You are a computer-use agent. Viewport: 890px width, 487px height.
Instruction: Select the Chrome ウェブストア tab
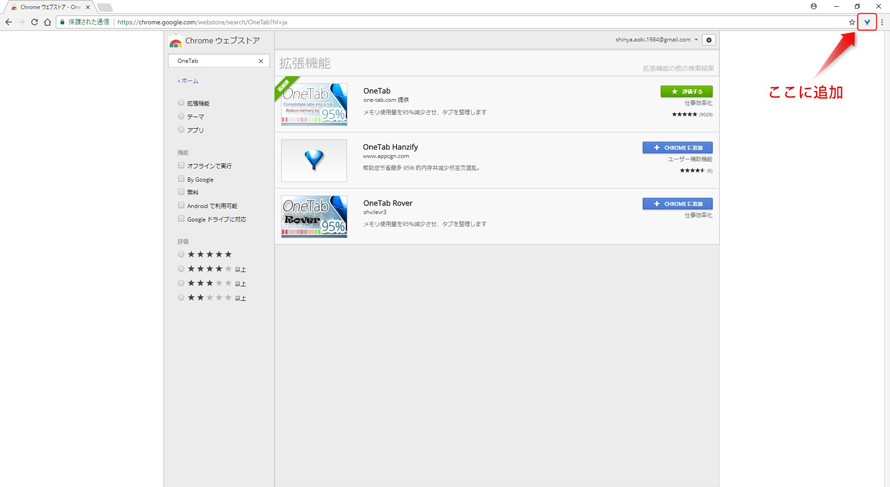coord(48,7)
